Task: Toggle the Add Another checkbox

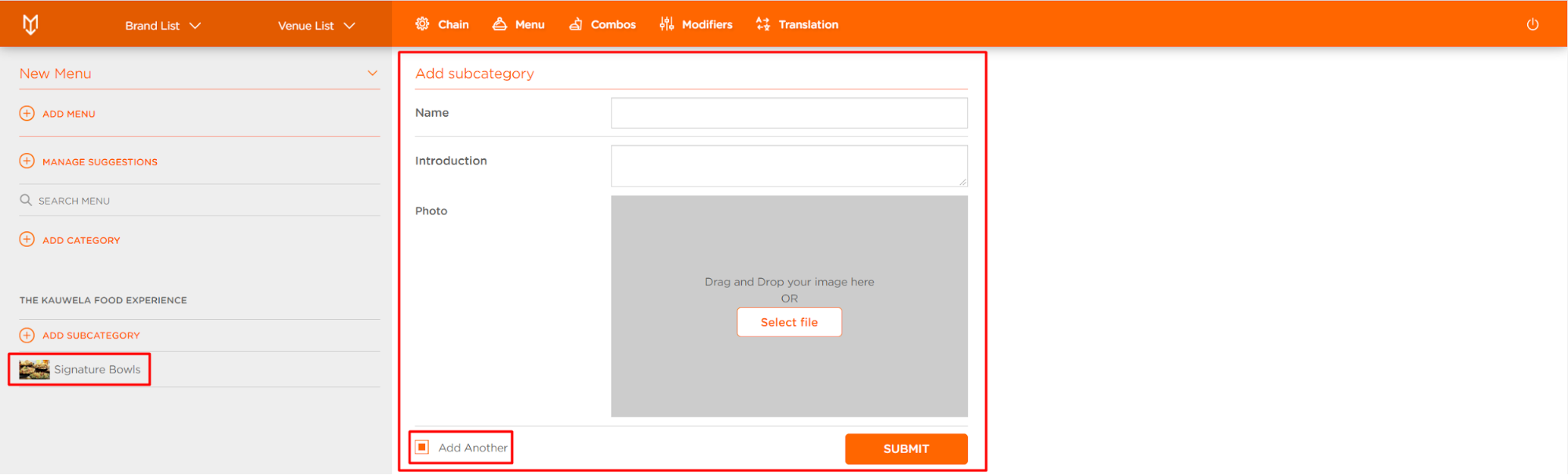Action: point(422,447)
